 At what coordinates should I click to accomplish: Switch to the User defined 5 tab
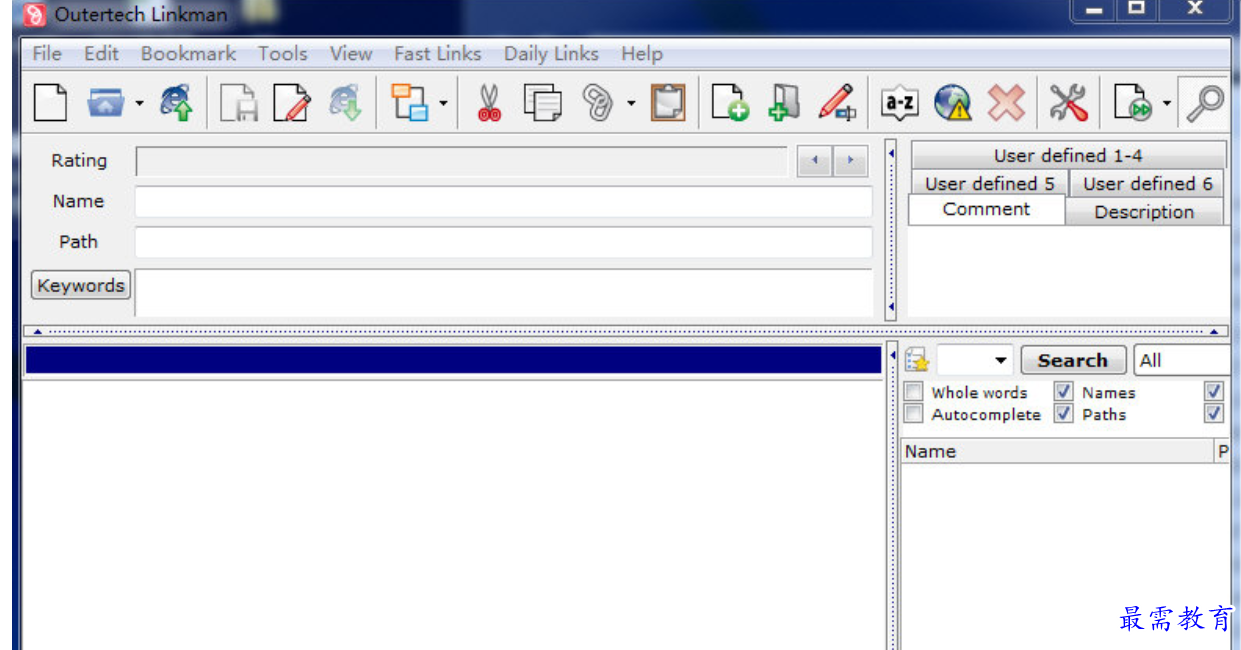989,184
